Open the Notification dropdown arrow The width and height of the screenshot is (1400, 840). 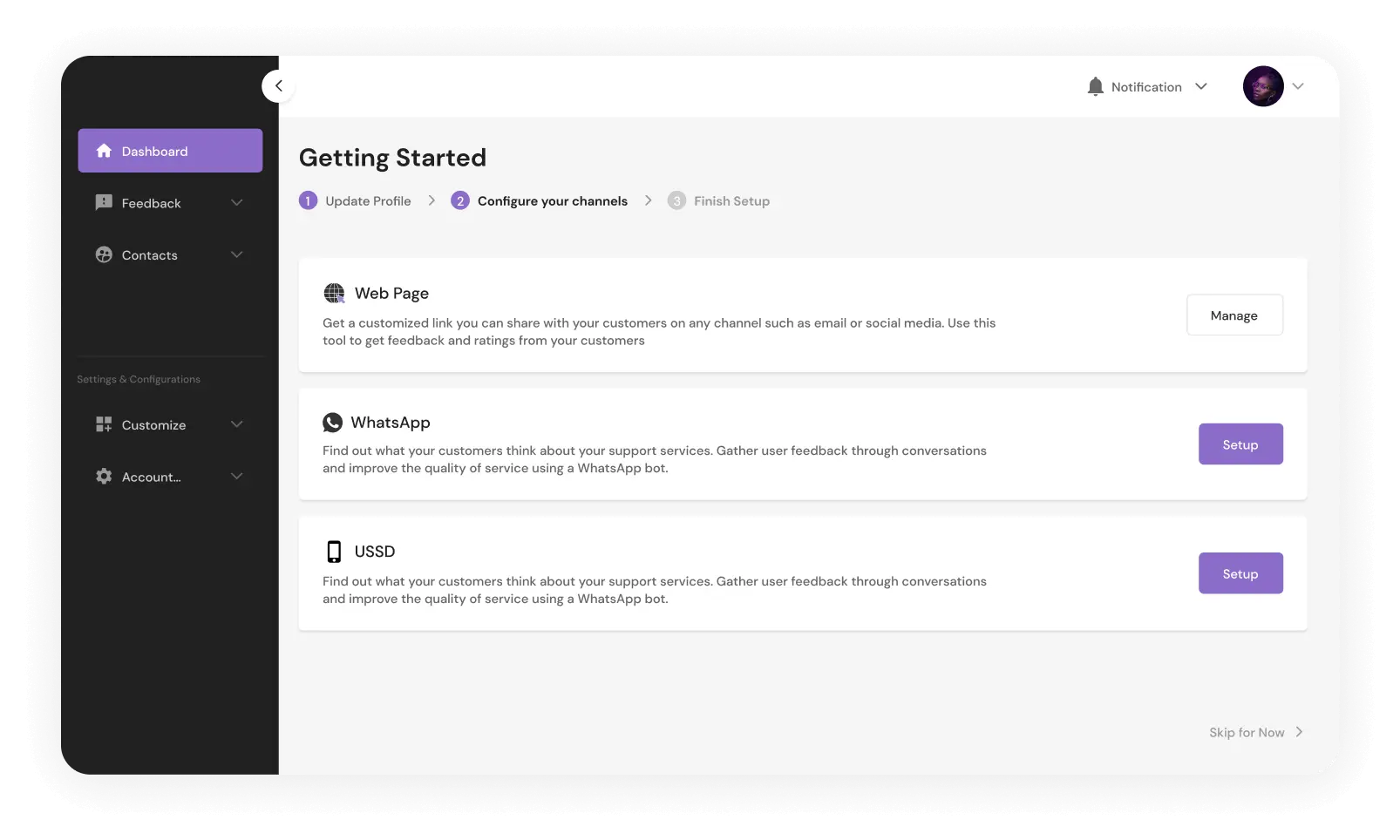pyautogui.click(x=1201, y=86)
